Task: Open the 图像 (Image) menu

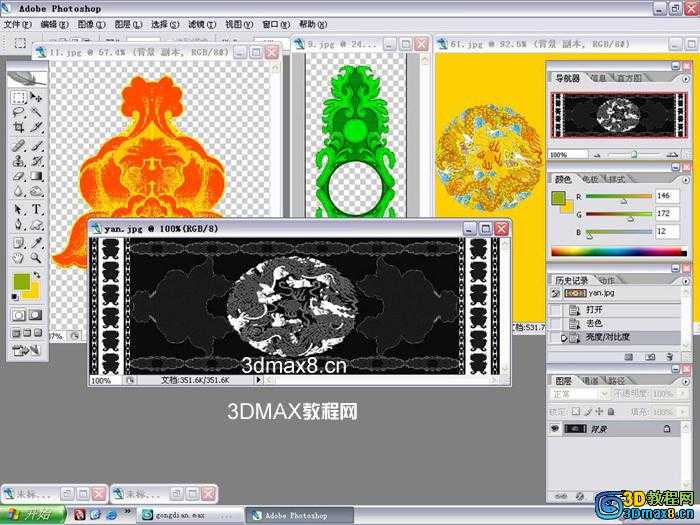Action: pos(92,25)
